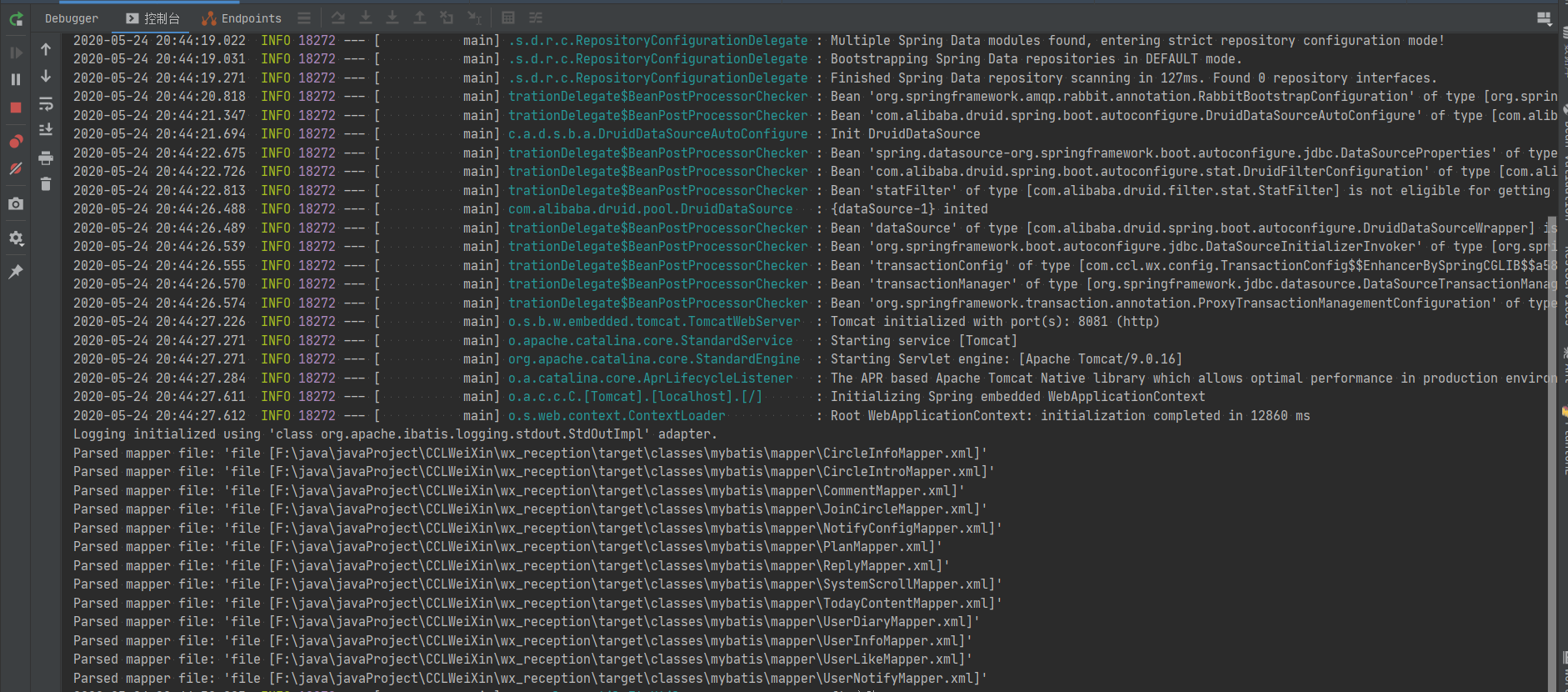Toggle scroll to end of console
Viewport: 1568px width, 692px height.
tap(46, 129)
